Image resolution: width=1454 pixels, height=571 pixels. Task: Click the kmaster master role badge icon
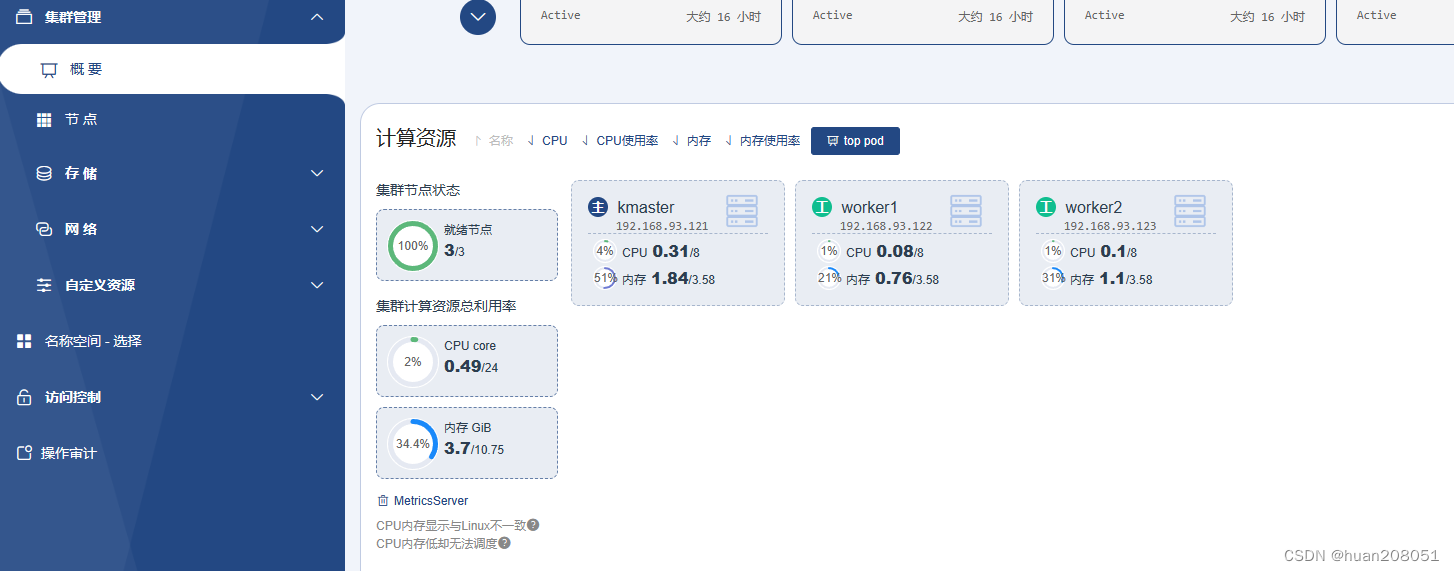pyautogui.click(x=598, y=207)
